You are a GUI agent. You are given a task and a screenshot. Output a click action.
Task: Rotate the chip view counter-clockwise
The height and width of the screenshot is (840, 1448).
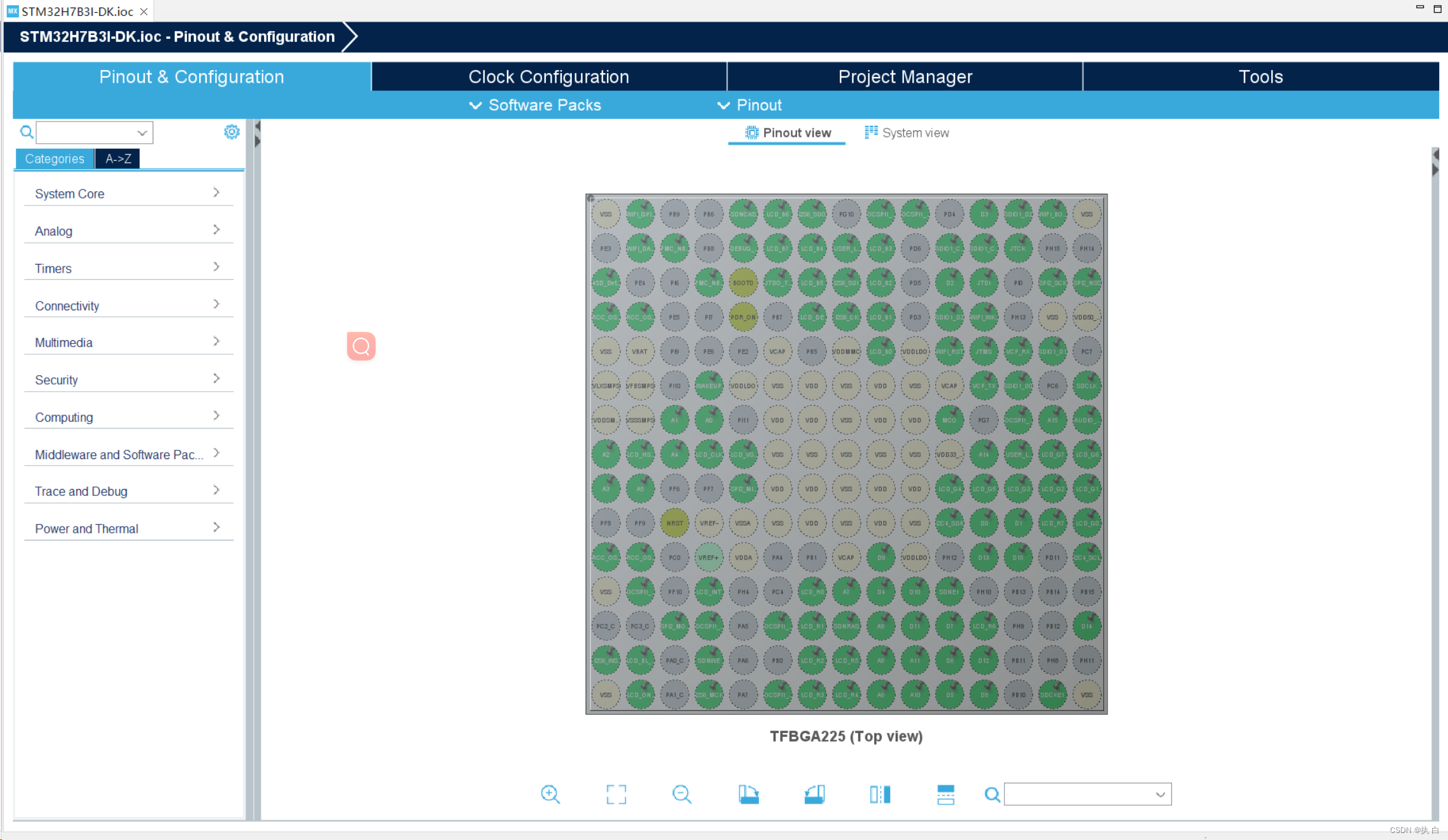point(814,794)
